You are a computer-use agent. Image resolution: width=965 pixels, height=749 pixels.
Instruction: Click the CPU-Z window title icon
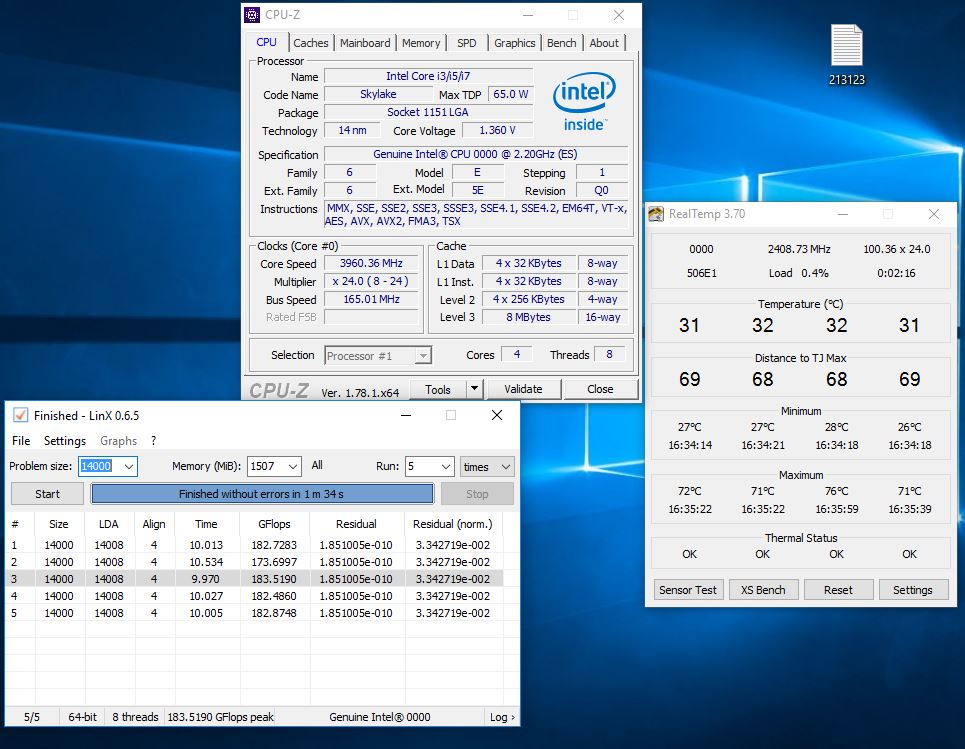point(252,15)
